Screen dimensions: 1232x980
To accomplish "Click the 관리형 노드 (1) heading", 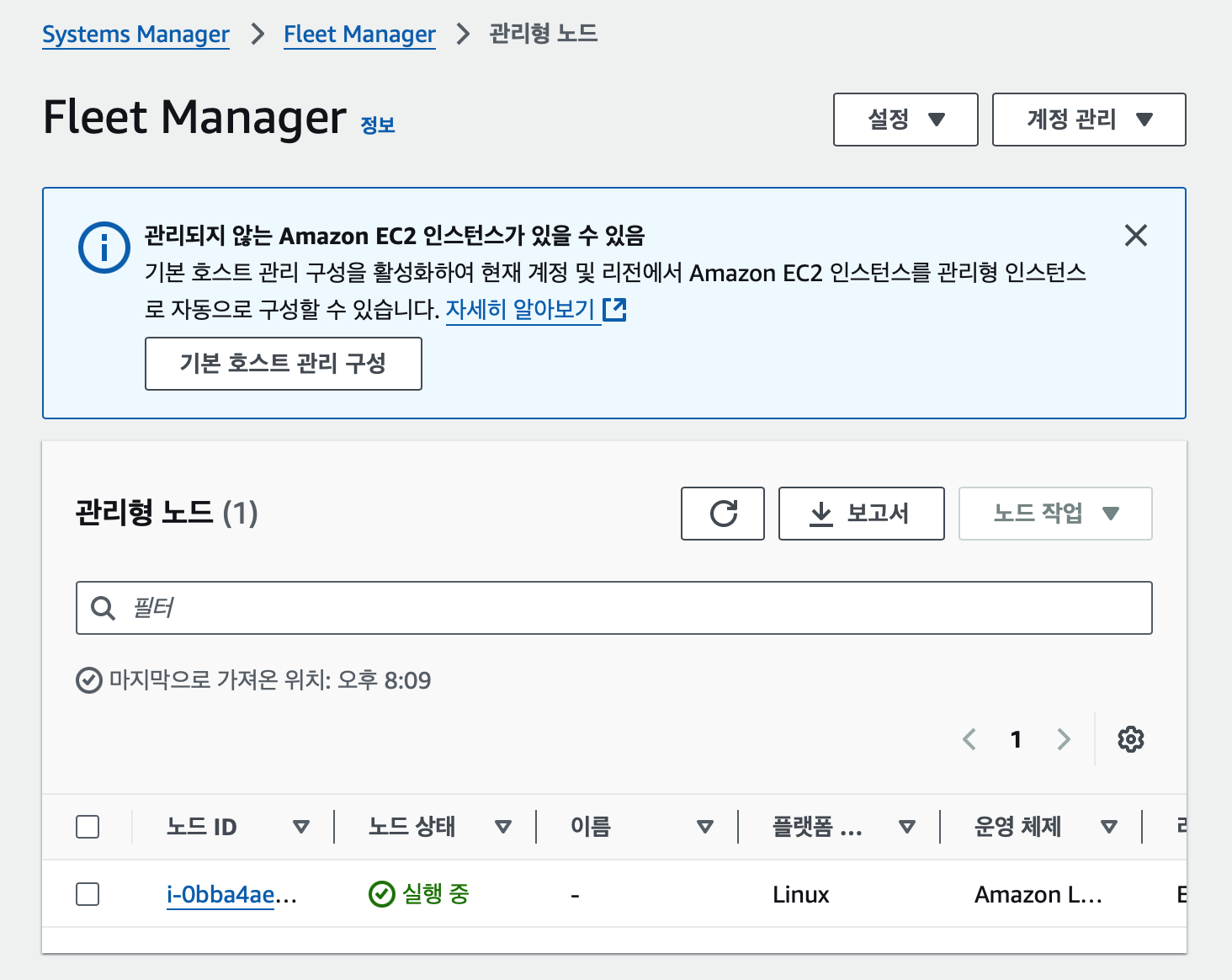I will 167,513.
